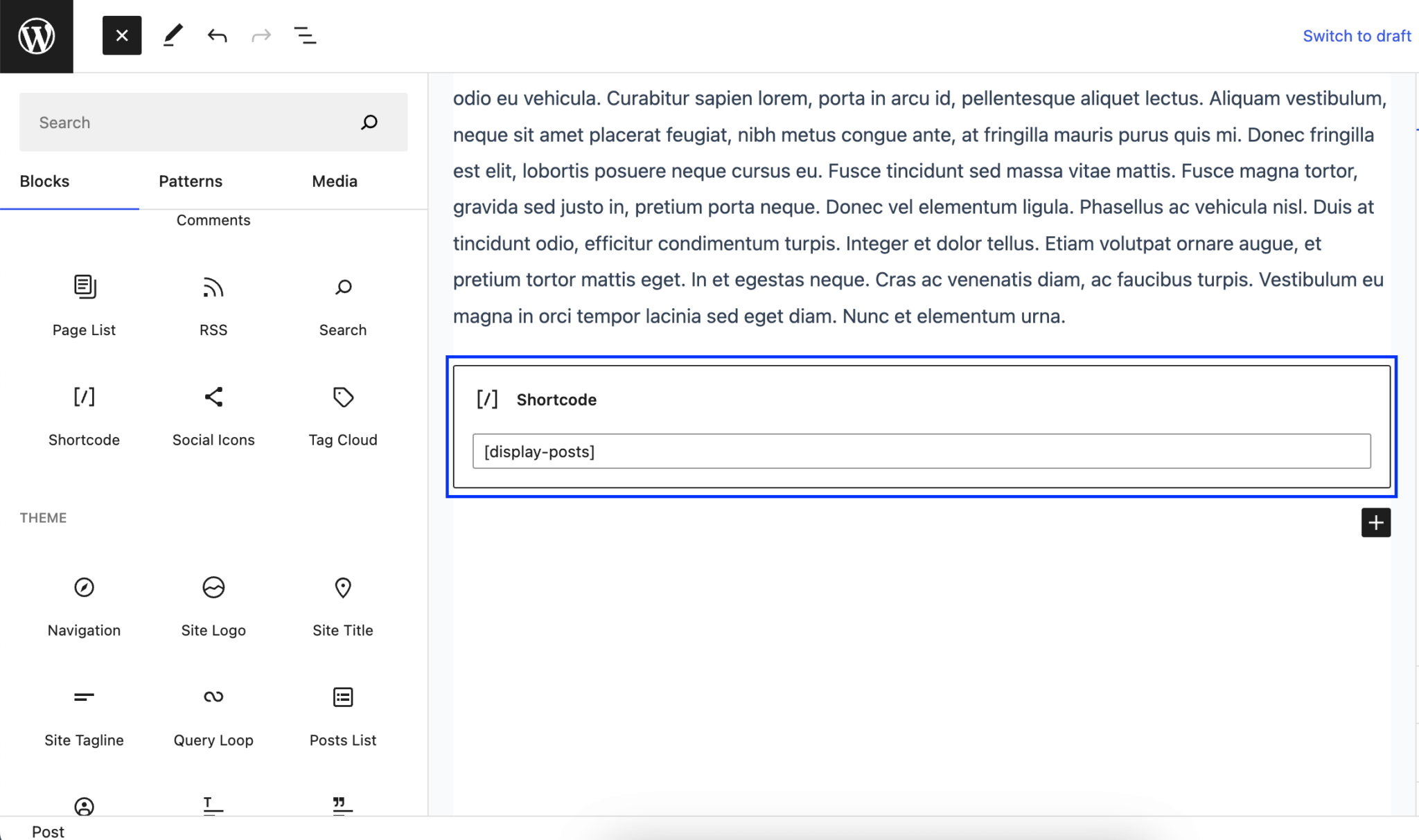Select the Tools pencil icon
Viewport: 1419px width, 840px height.
pos(173,35)
